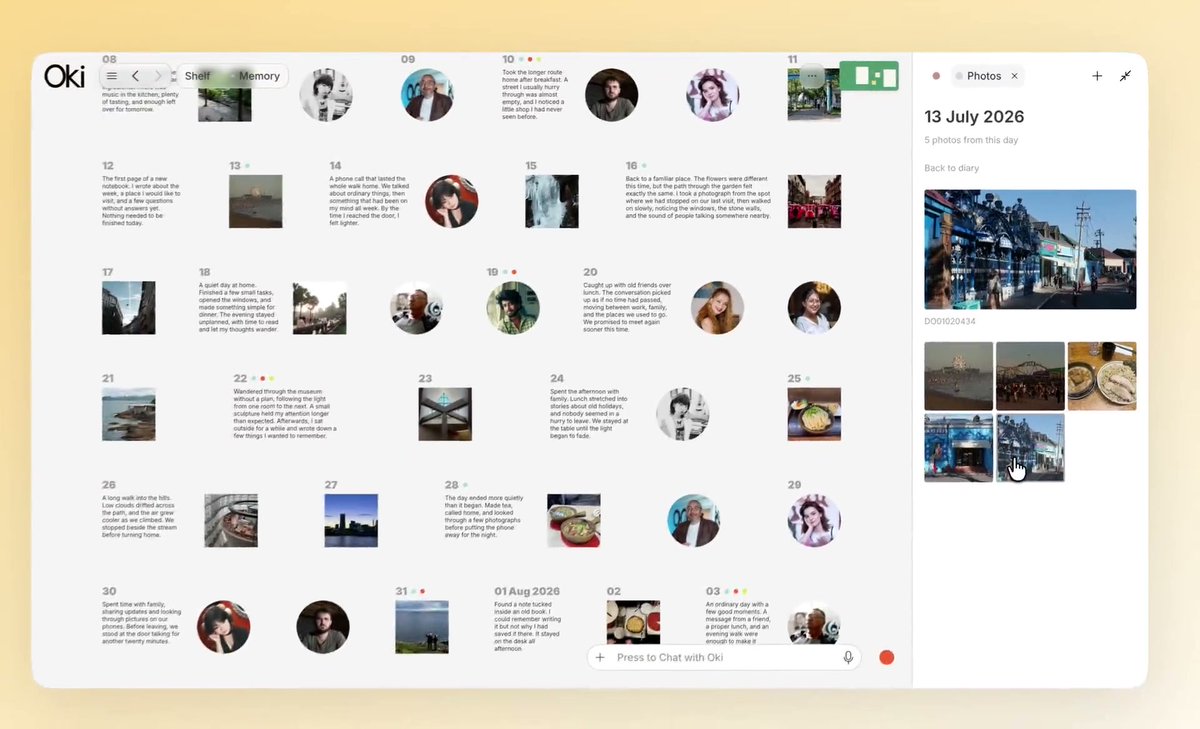1200x729 pixels.
Task: Open the spiral building photo on day 26
Action: click(x=231, y=520)
